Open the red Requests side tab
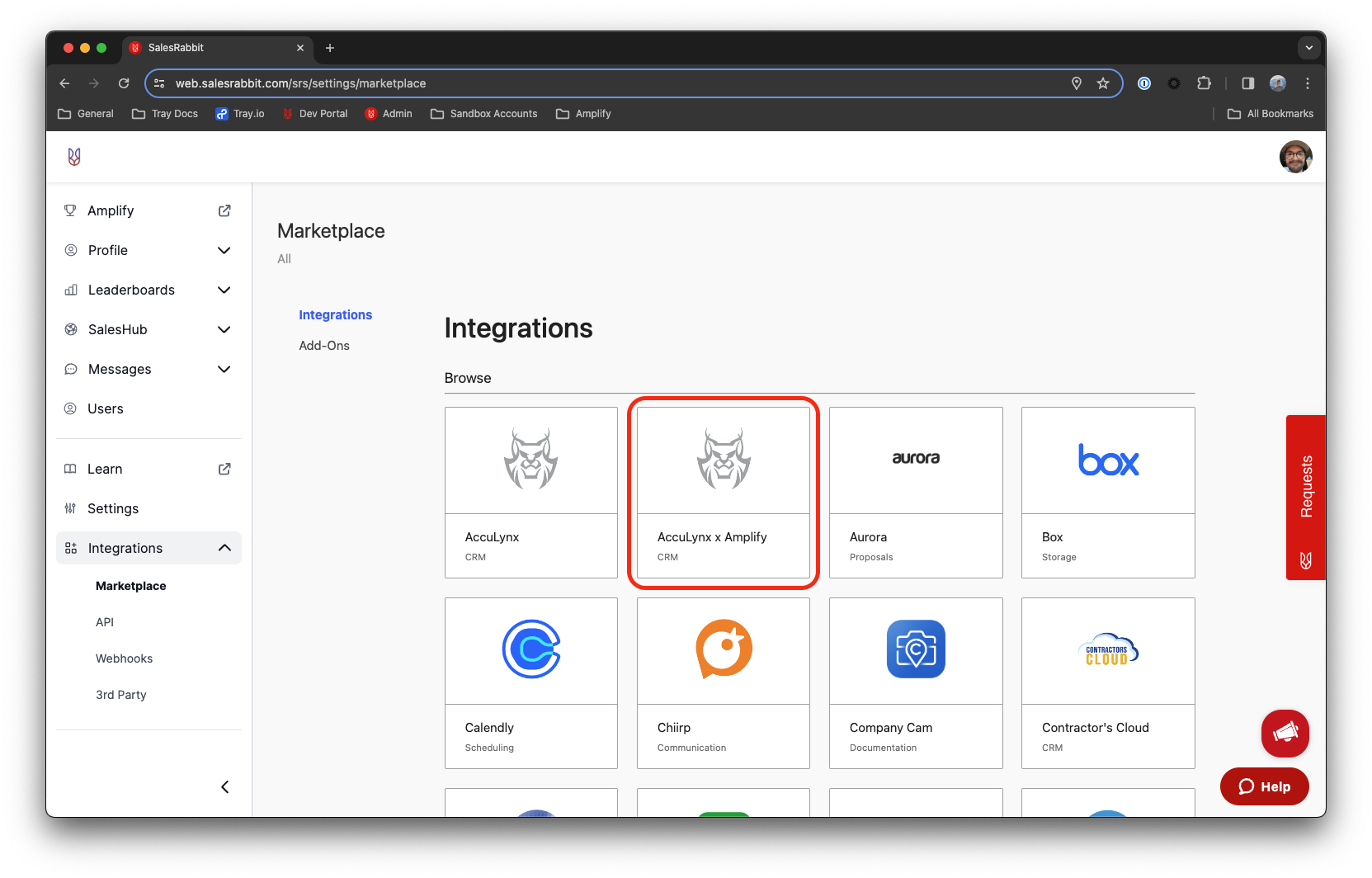Screen dimensions: 1372x878 point(1306,498)
